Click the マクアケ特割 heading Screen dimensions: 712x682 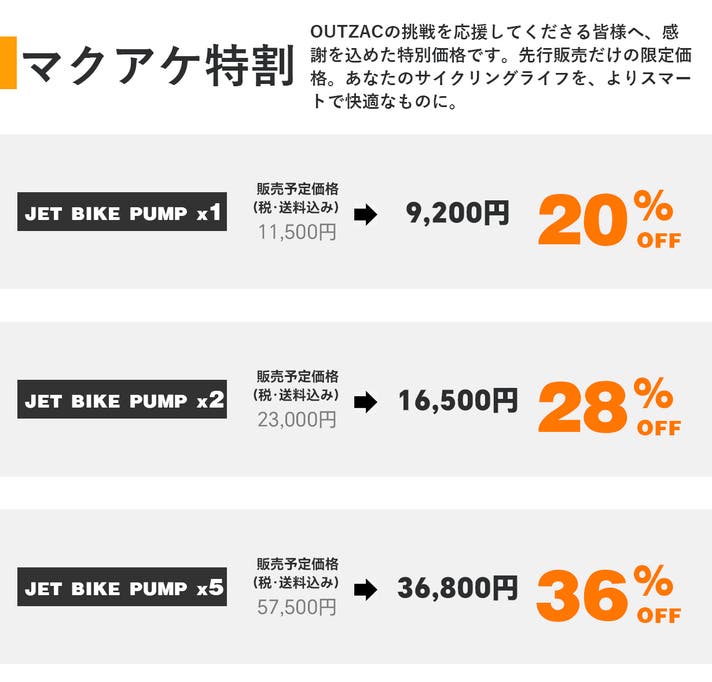click(x=158, y=66)
